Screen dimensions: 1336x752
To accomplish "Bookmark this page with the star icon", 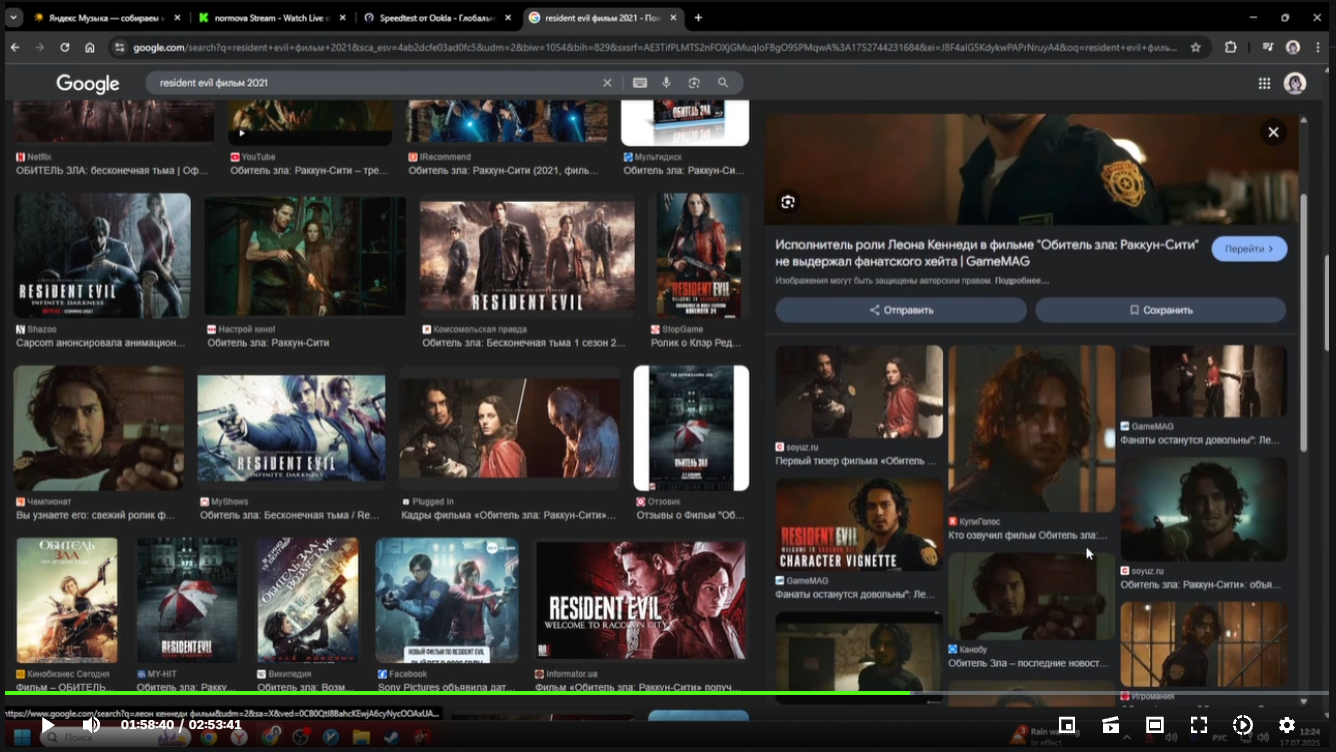I will pos(1196,47).
